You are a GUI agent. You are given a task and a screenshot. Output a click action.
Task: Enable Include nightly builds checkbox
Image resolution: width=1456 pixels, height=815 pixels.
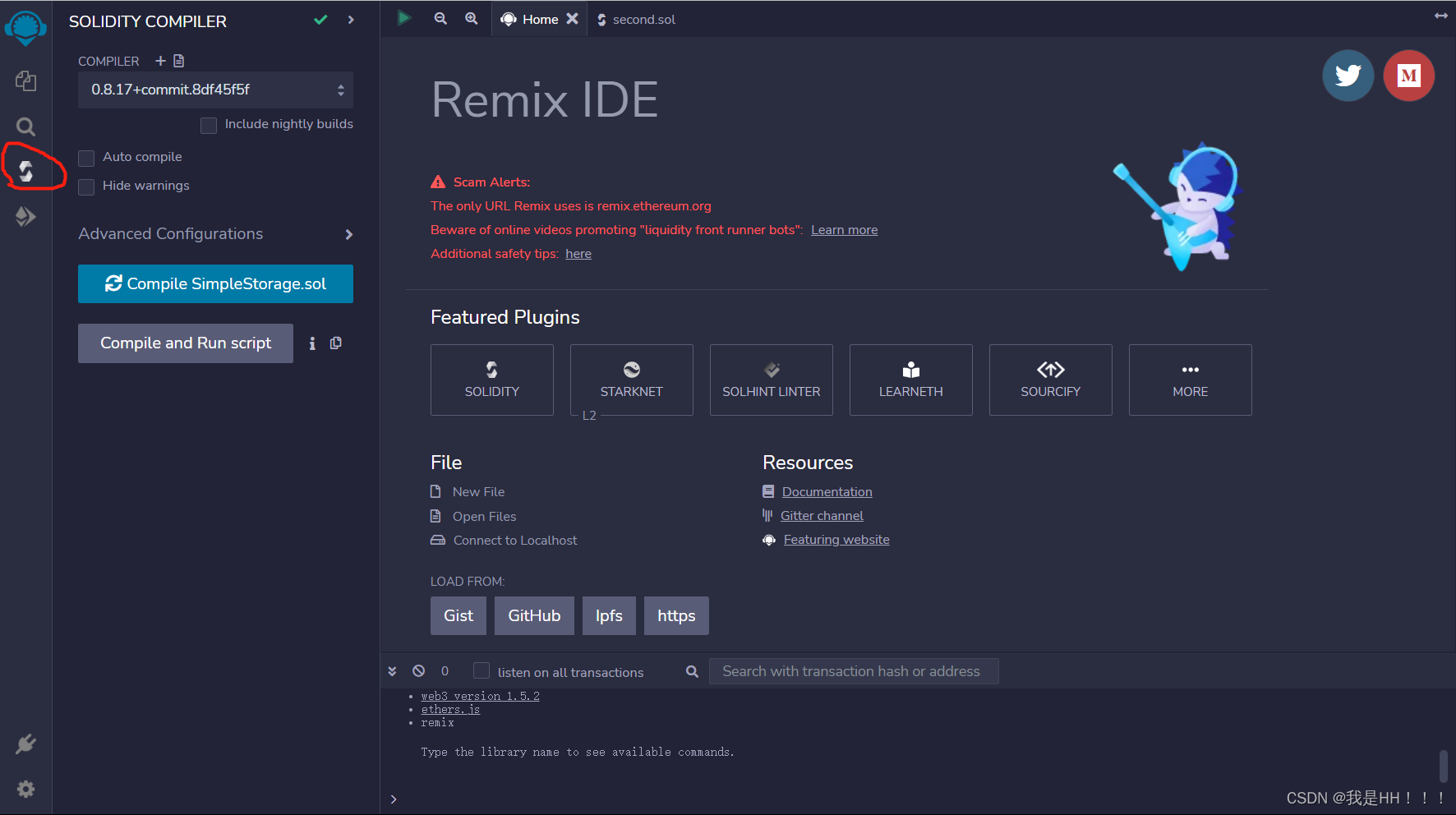pos(209,125)
